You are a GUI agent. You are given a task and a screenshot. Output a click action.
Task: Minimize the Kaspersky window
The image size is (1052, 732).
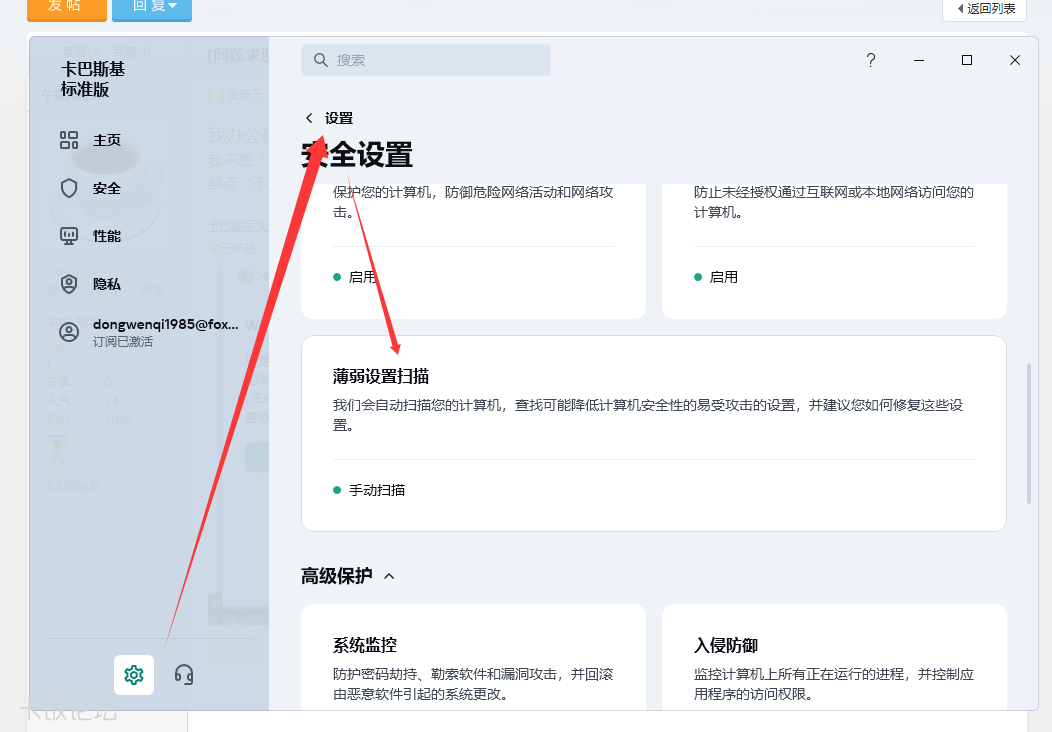click(919, 60)
